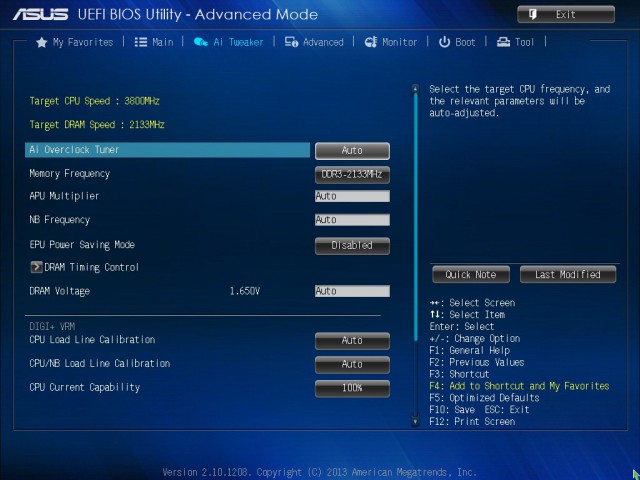Click the Monitor tab thermometer icon
This screenshot has height=480, width=640.
click(x=371, y=42)
